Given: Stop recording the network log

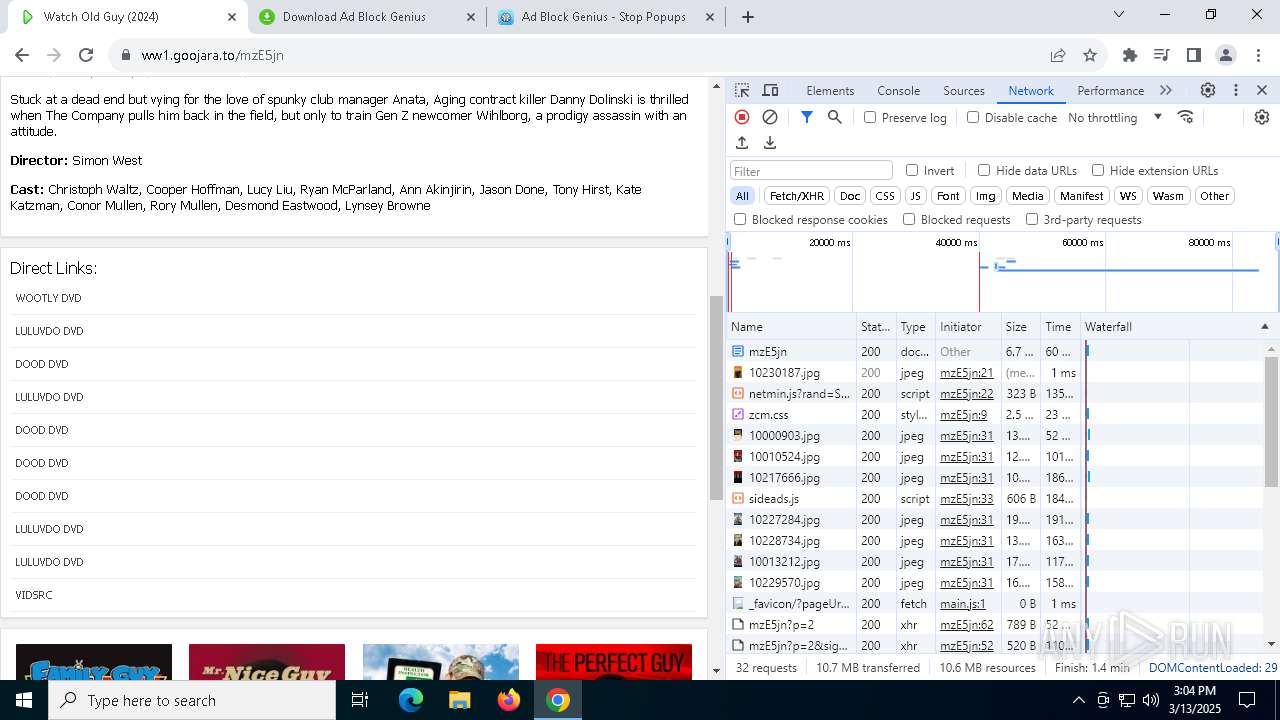Looking at the screenshot, I should 742,117.
